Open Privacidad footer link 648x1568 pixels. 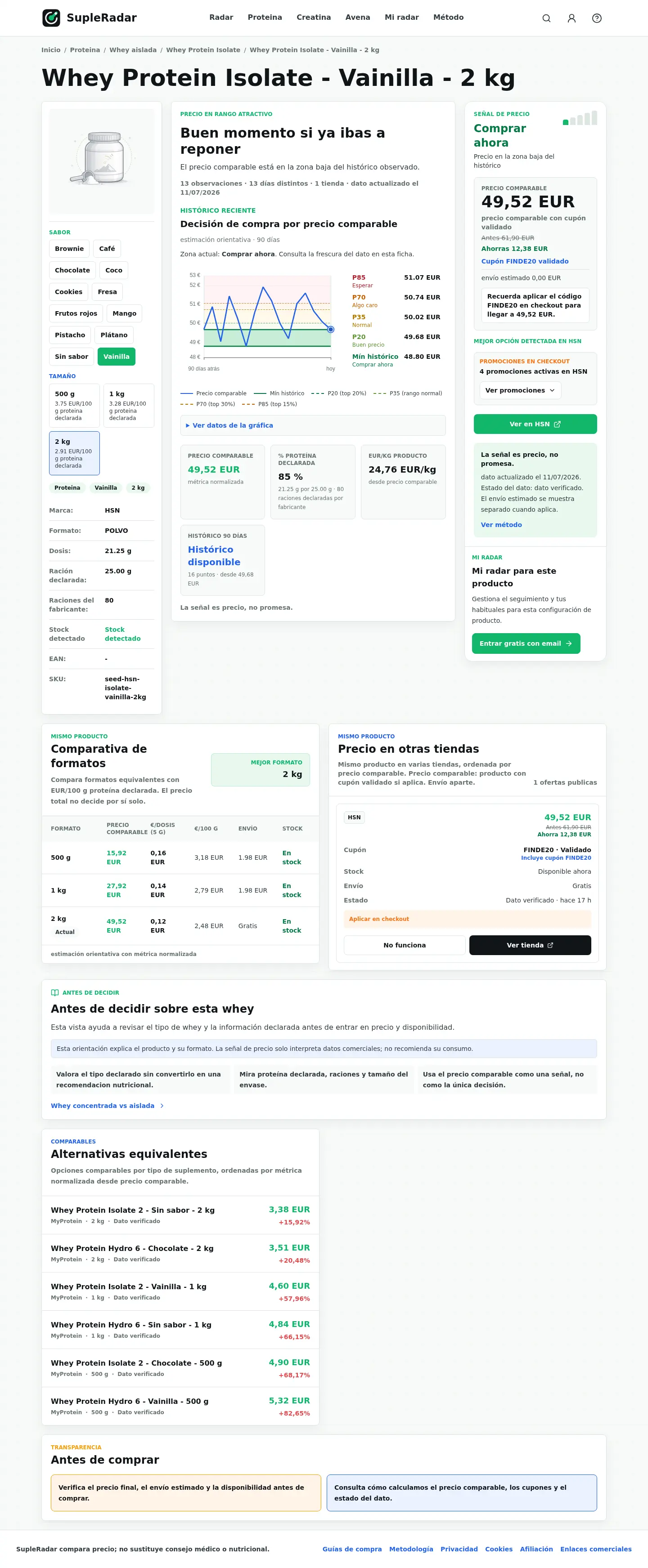(x=459, y=1549)
